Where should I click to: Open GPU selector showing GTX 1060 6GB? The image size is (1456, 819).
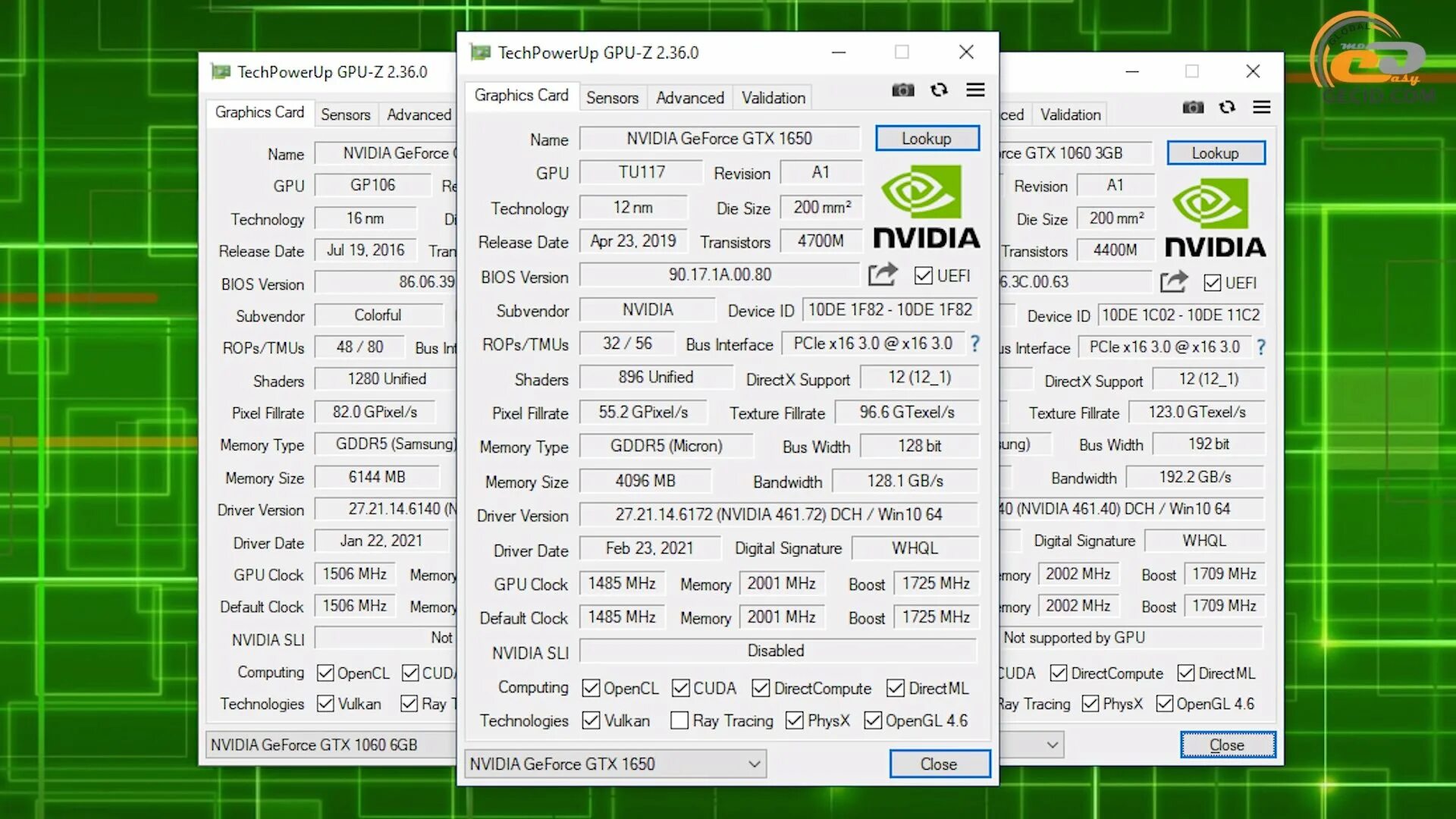(331, 745)
